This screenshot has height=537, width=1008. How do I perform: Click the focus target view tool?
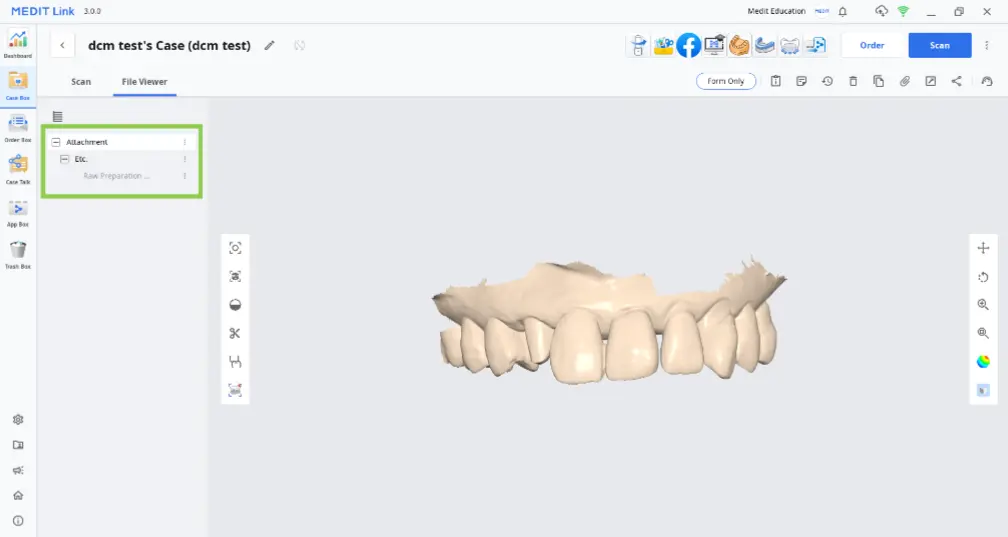click(235, 248)
